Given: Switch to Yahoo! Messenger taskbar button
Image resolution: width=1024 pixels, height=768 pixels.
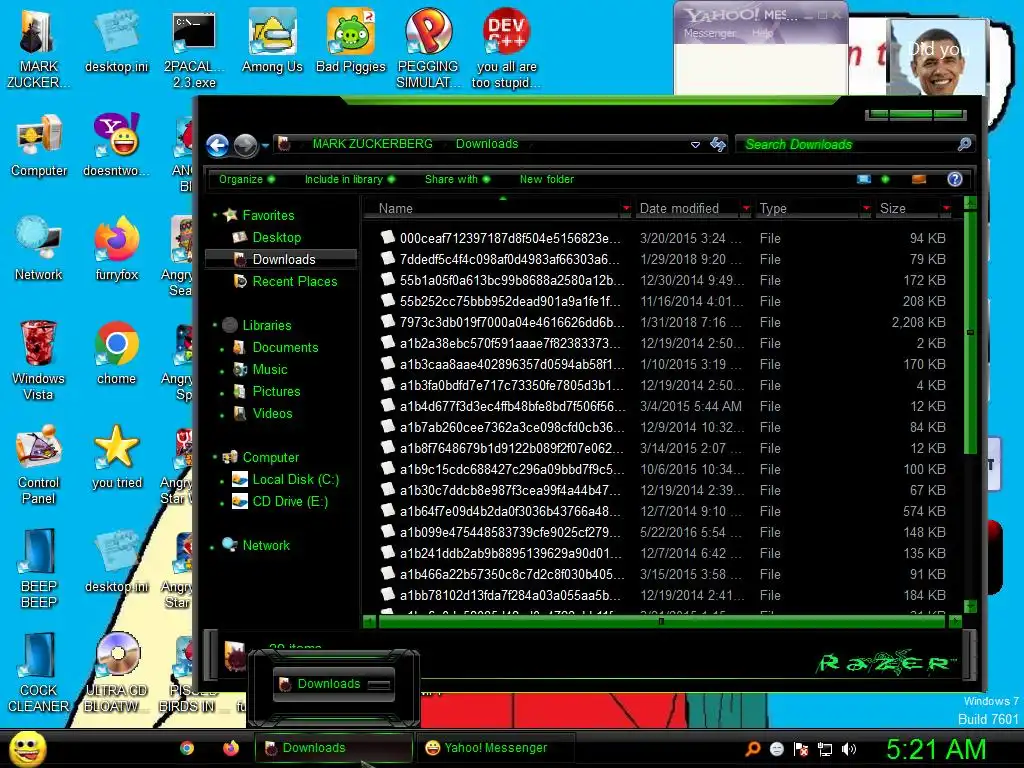Looking at the screenshot, I should click(496, 748).
